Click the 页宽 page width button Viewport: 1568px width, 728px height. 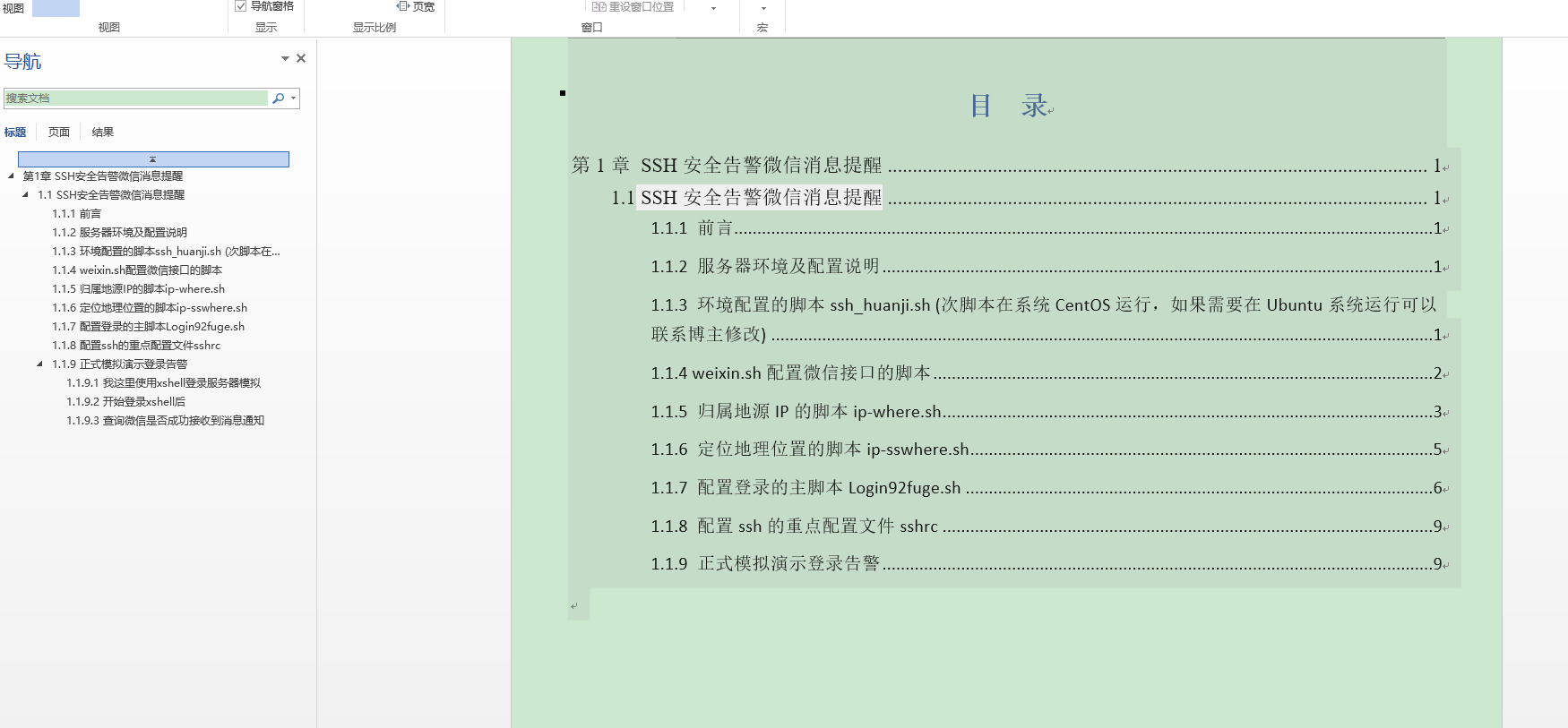click(x=416, y=6)
